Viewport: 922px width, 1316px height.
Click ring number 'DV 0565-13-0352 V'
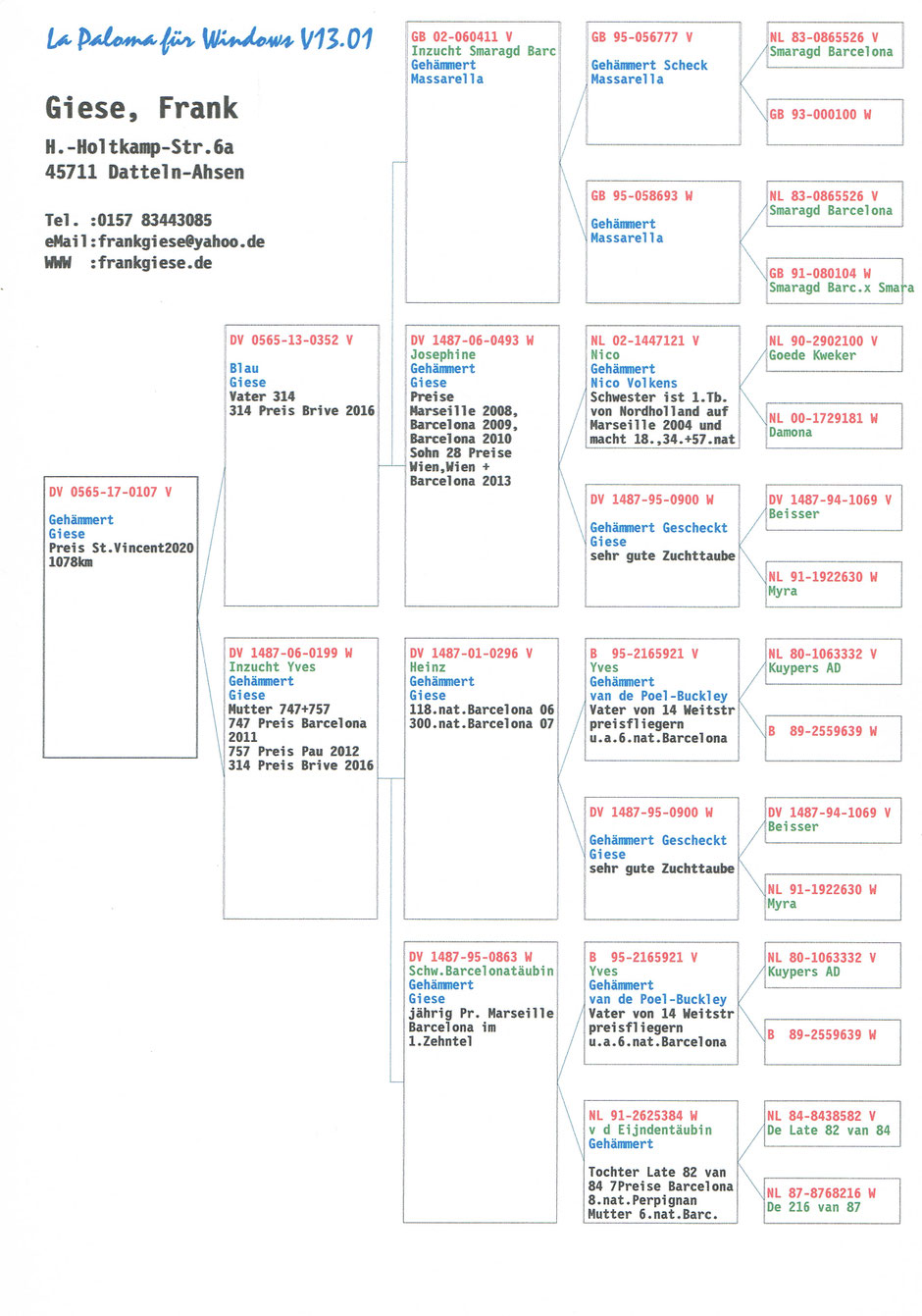coord(291,341)
